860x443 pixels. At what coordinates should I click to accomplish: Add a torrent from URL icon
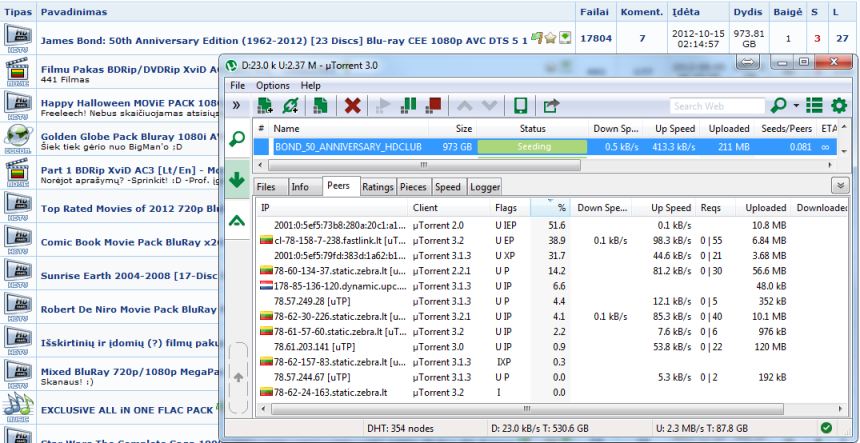(291, 105)
